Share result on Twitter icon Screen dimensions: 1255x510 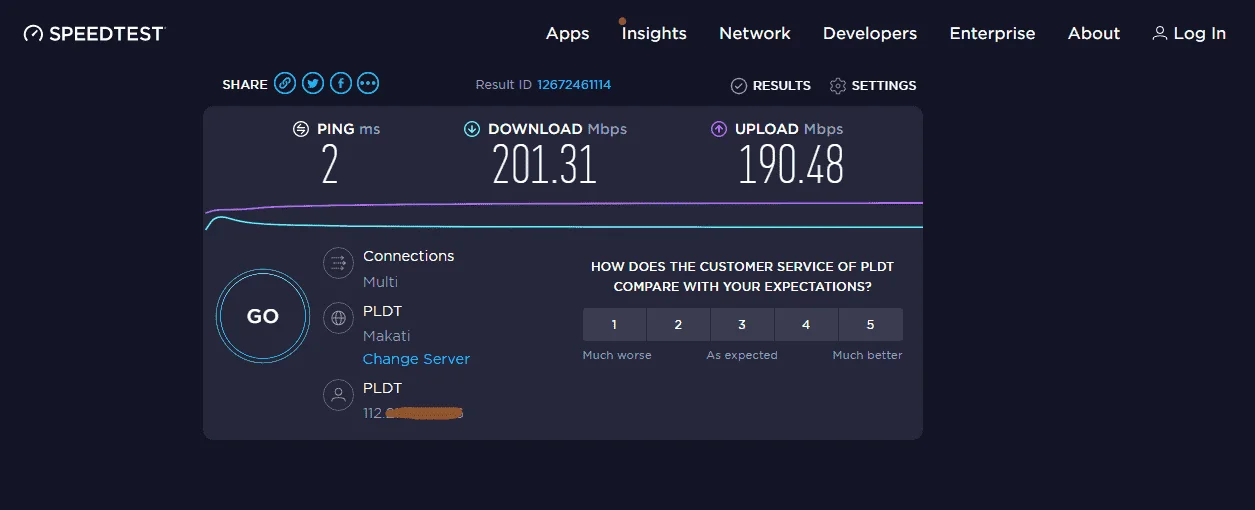(313, 84)
